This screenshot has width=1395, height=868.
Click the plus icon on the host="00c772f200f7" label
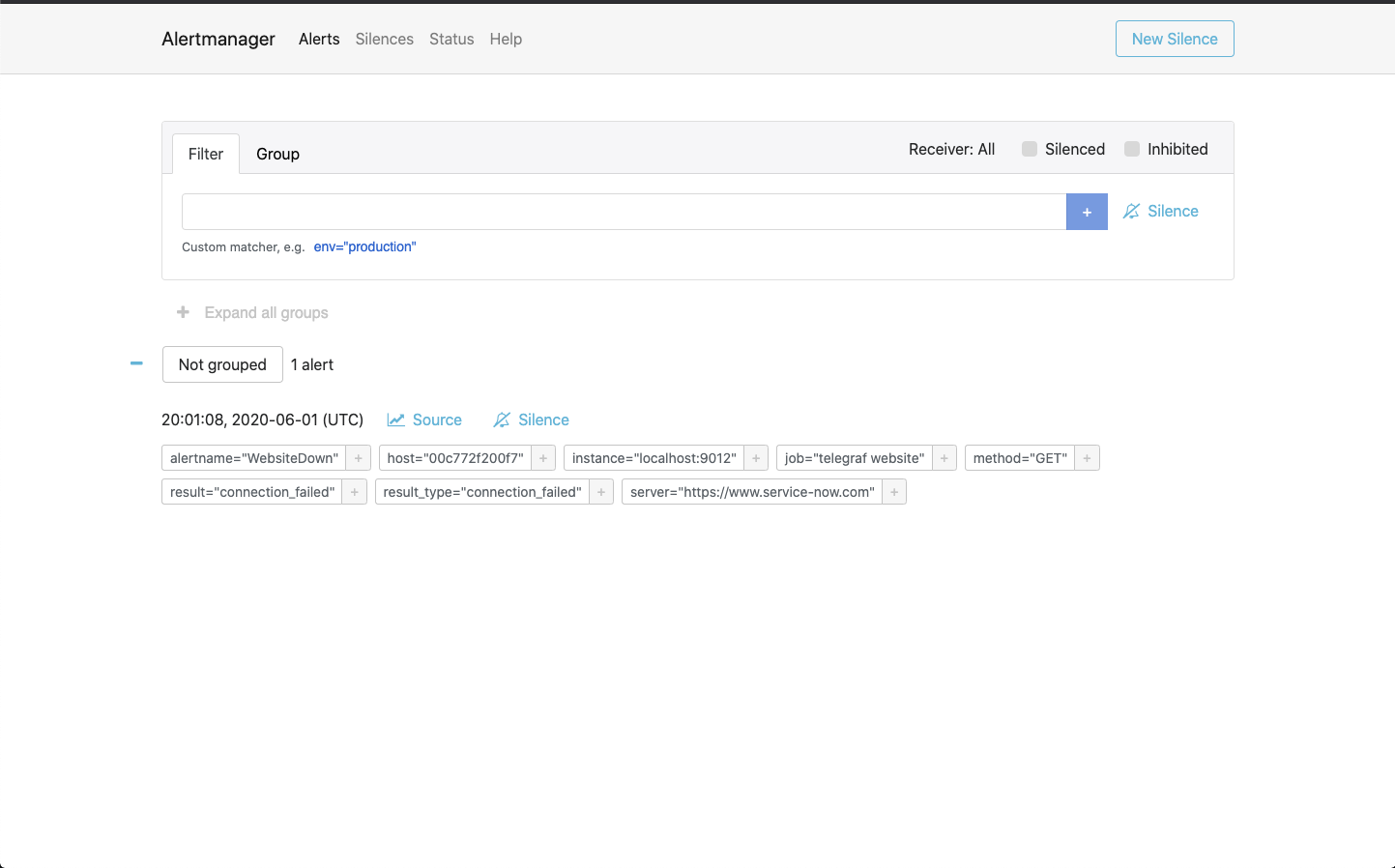pyautogui.click(x=542, y=457)
